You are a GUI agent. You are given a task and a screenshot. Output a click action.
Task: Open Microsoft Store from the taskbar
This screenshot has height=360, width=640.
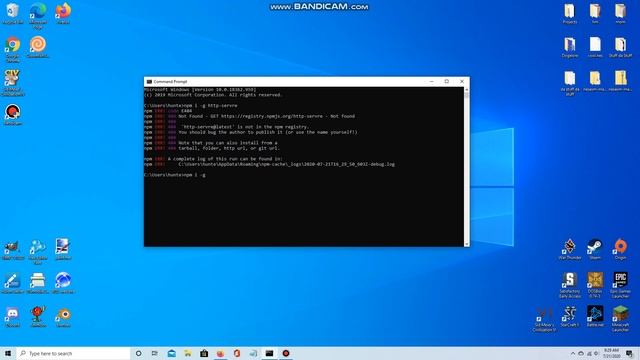(204, 353)
